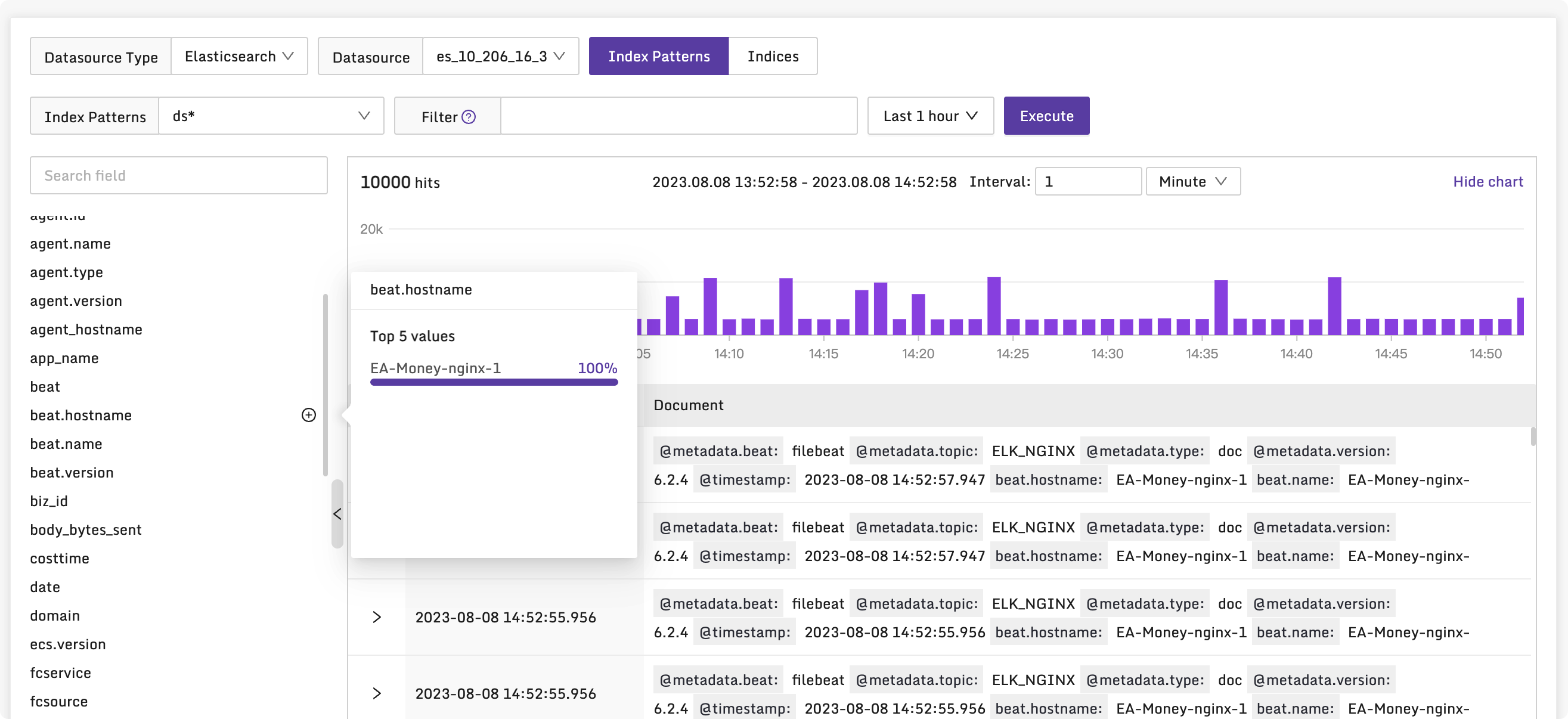
Task: Select the biz_id field
Action: click(x=49, y=501)
